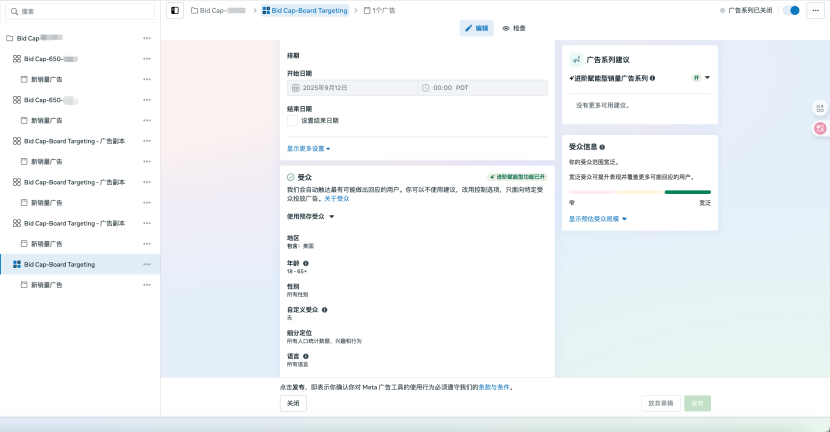
Task: Expand 显示预估受众规模
Action: click(x=598, y=219)
